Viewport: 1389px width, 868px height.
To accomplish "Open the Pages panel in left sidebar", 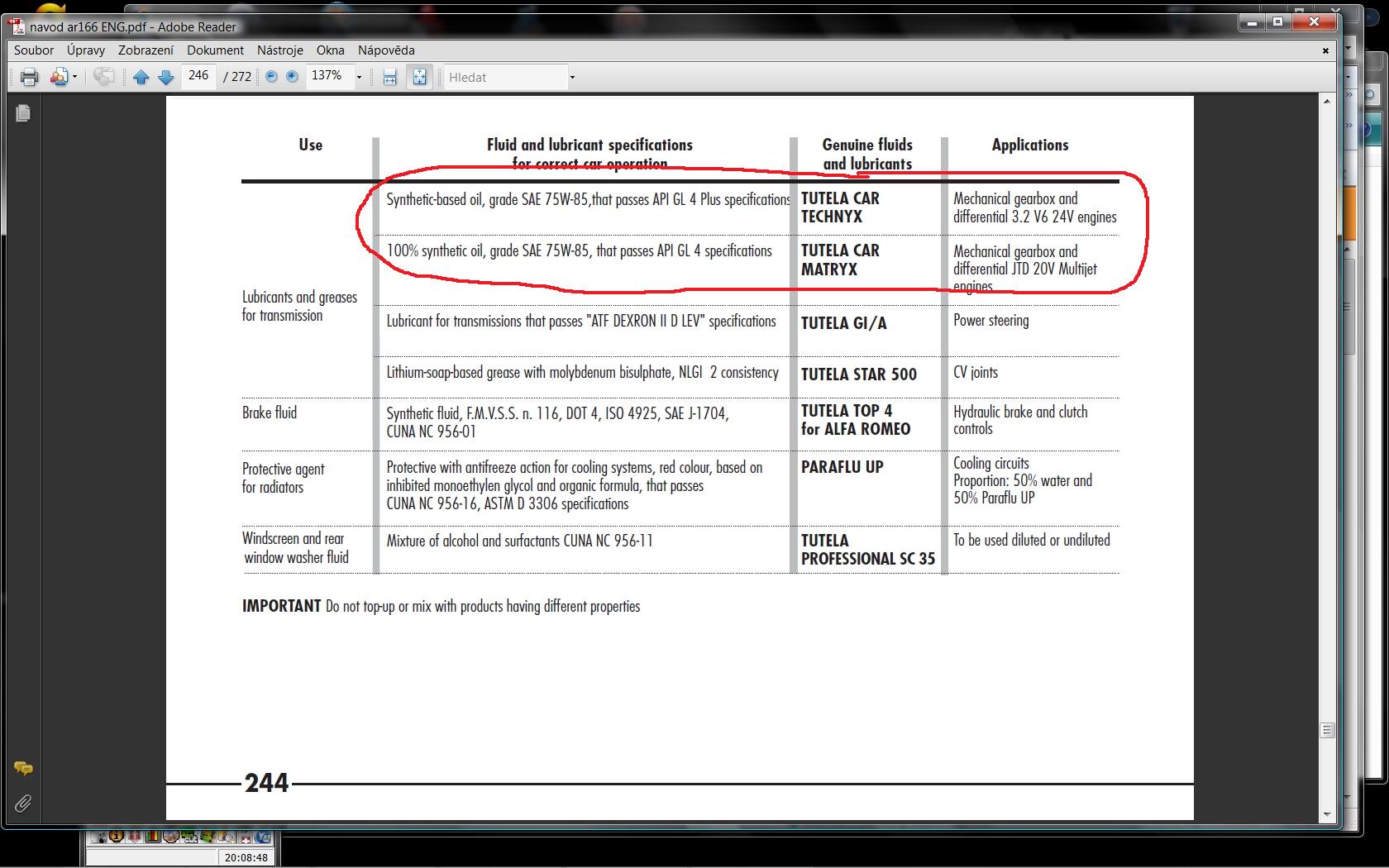I will click(x=23, y=113).
